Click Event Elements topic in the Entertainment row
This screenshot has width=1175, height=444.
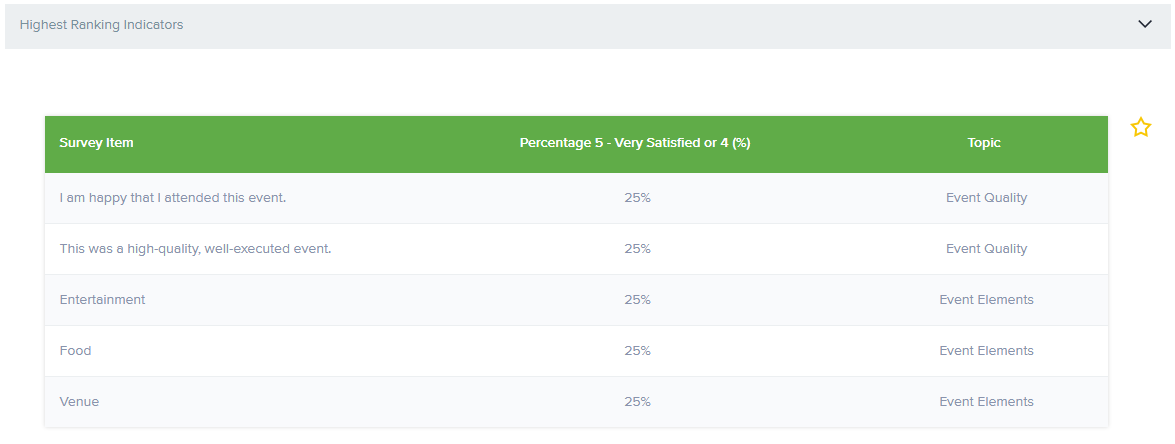click(986, 300)
